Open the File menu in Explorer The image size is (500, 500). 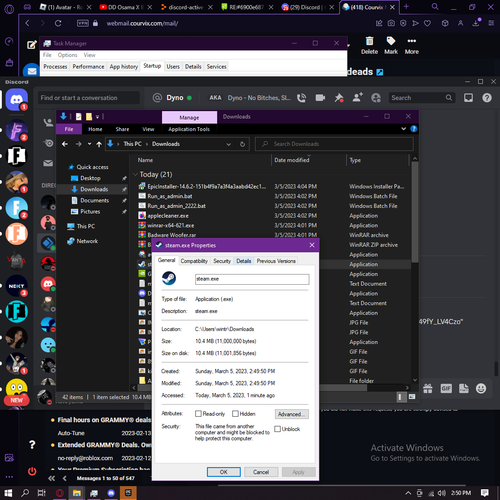click(69, 129)
